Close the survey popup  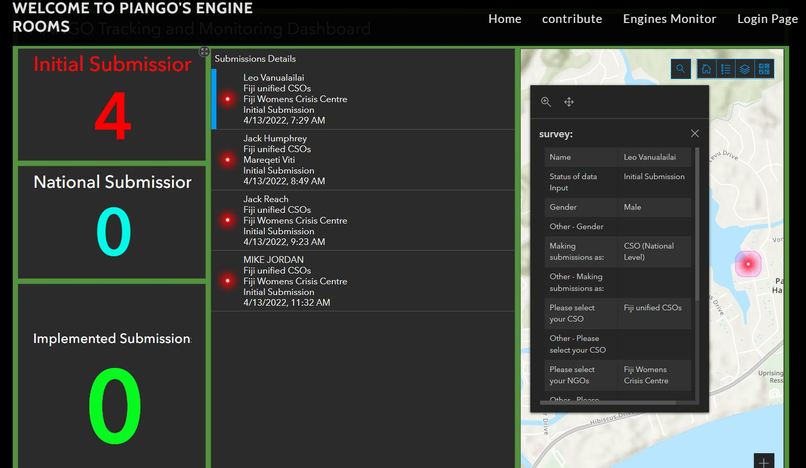click(x=694, y=134)
